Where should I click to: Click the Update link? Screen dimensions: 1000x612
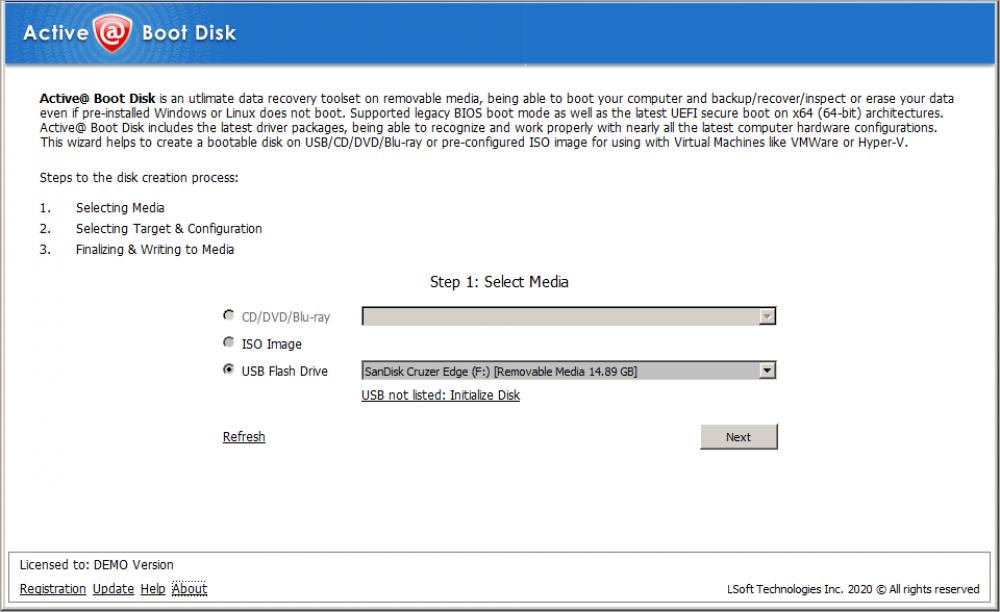[x=113, y=589]
